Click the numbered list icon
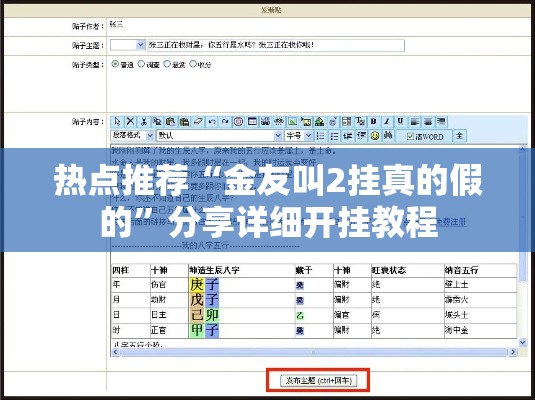 tap(320, 136)
